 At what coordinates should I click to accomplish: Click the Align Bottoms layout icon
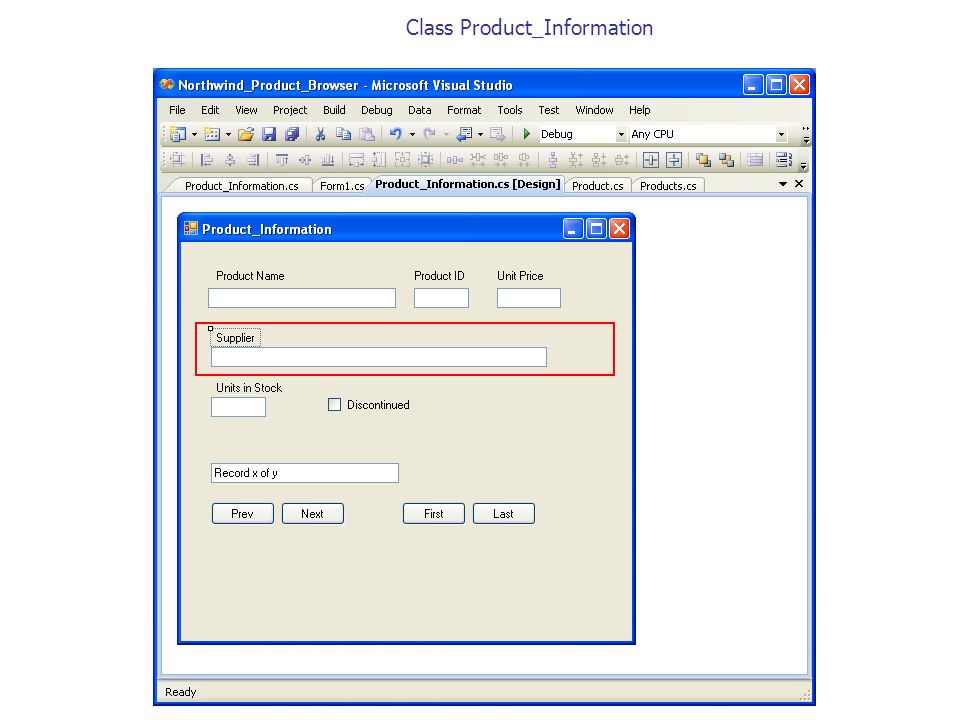[328, 160]
